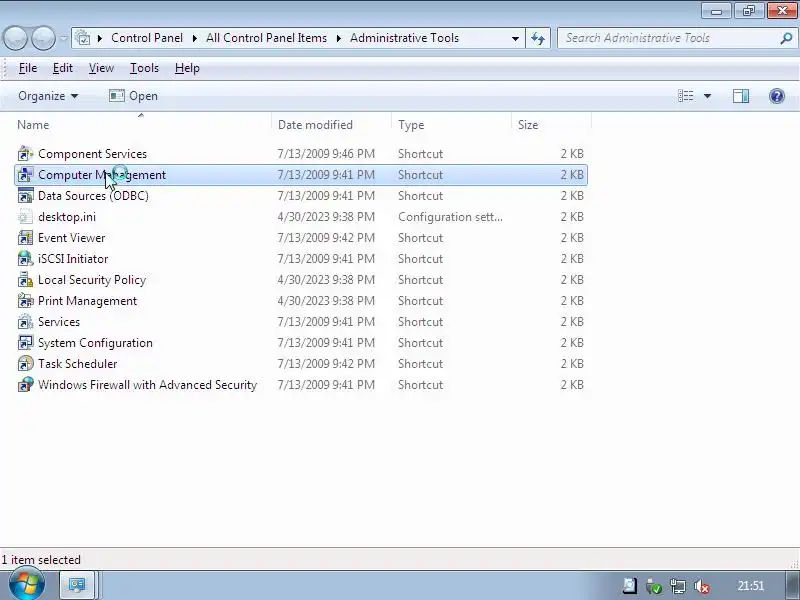Select the 'Services' name text

[x=59, y=322]
